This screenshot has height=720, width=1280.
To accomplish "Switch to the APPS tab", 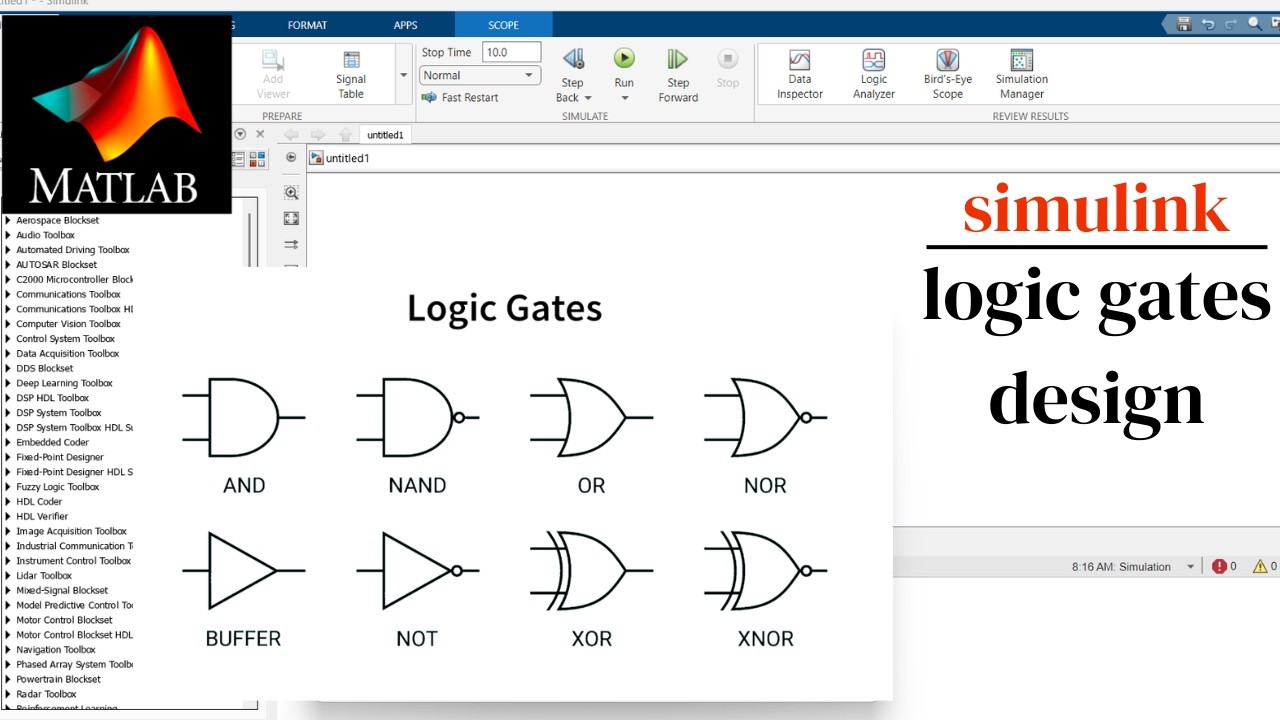I will tap(405, 25).
